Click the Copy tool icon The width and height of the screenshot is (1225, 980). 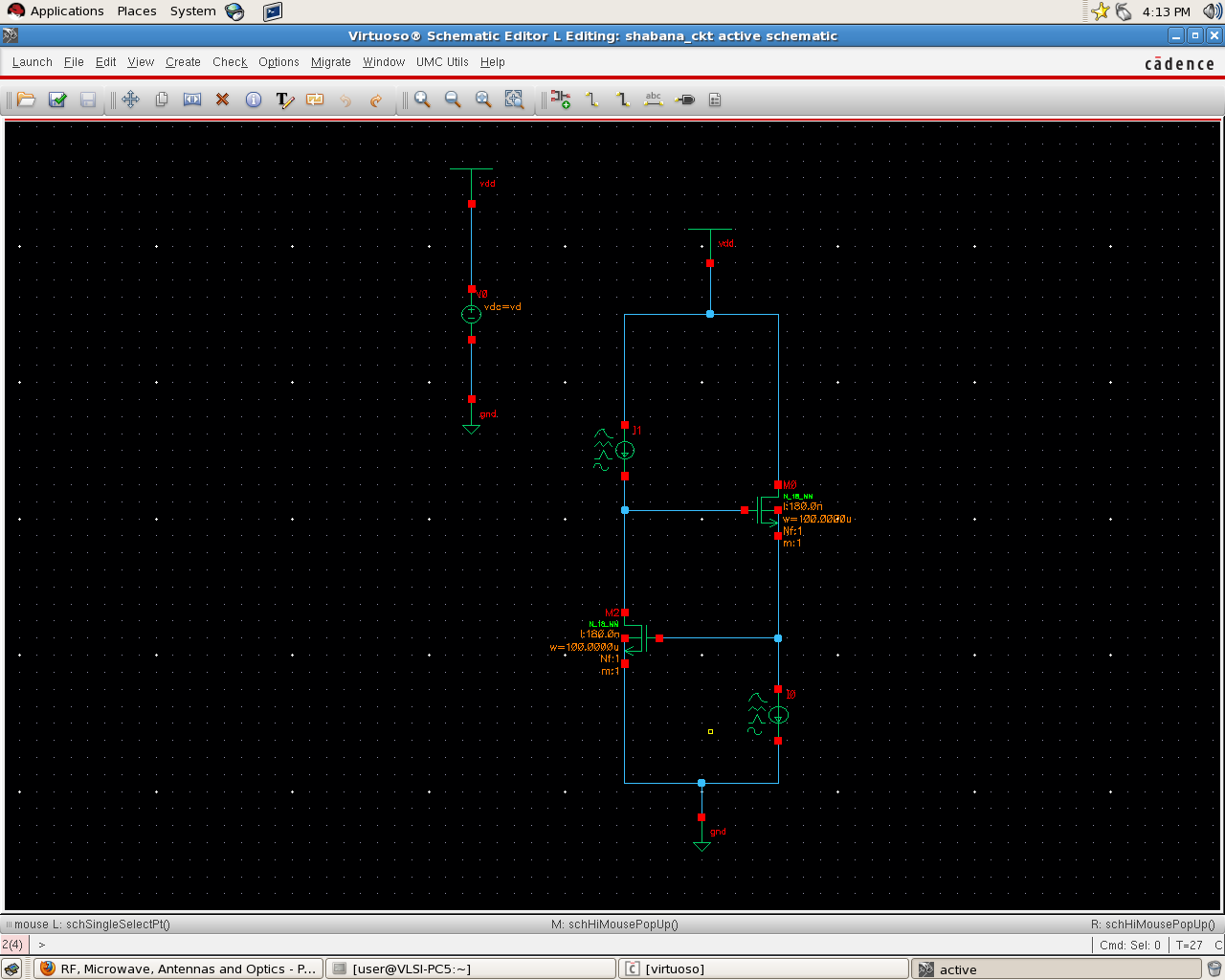[x=162, y=100]
